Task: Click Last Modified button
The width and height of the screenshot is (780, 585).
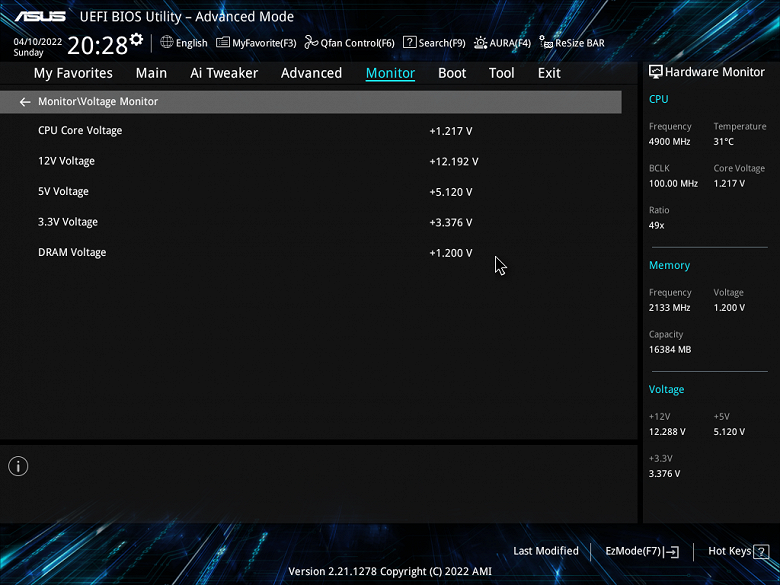Action: (x=546, y=551)
